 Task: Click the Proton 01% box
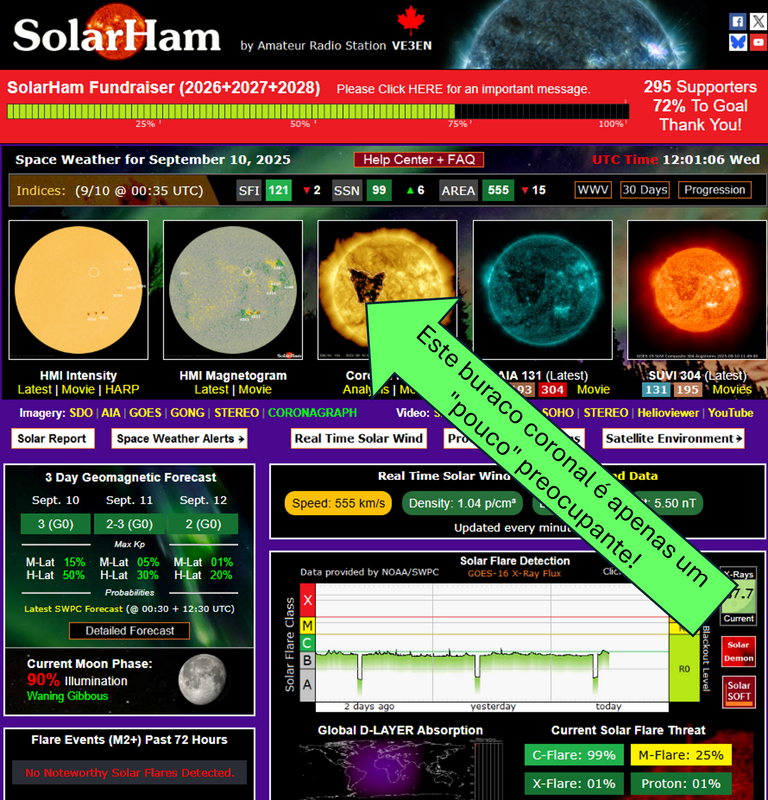(681, 784)
